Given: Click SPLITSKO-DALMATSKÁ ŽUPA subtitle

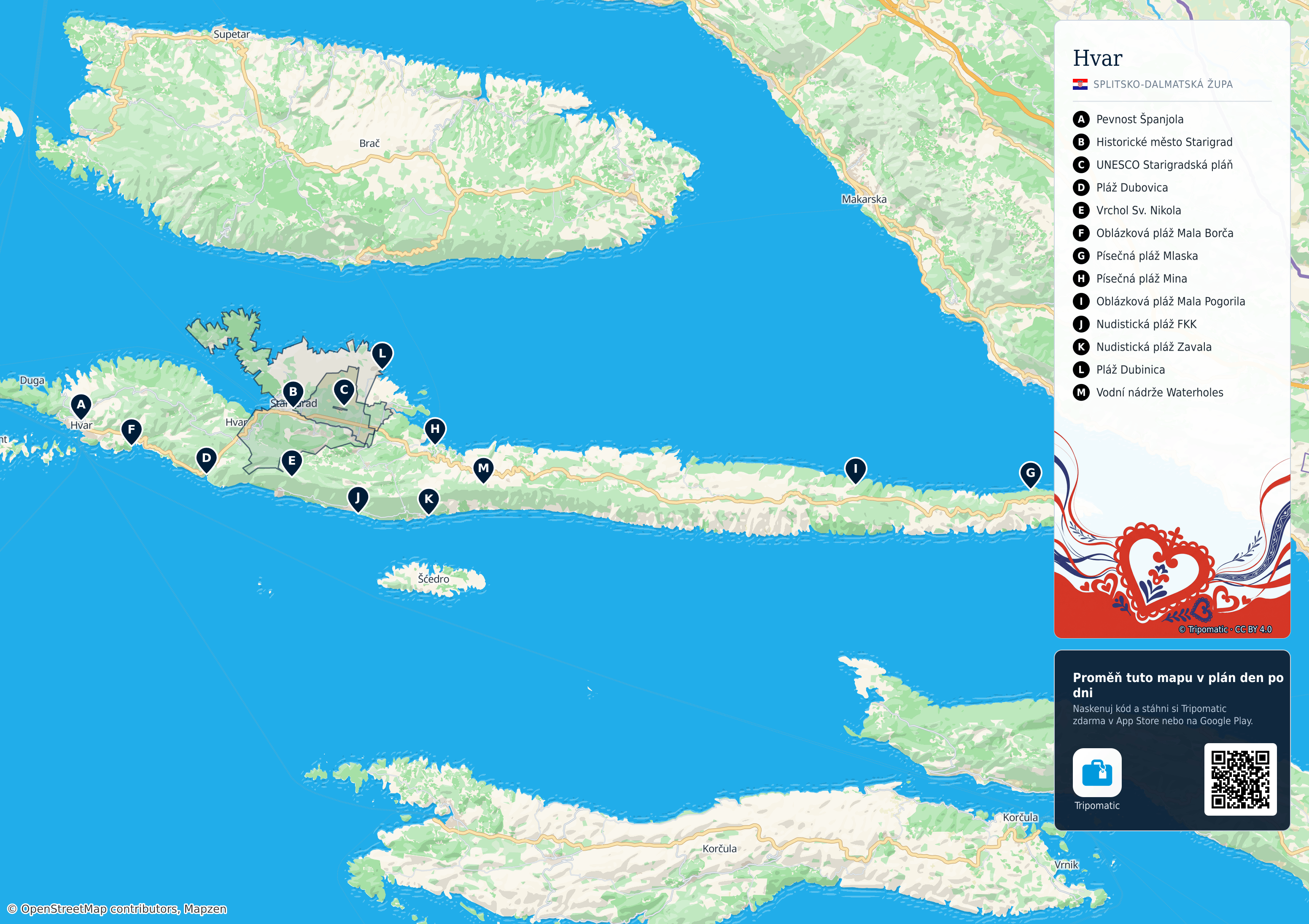Looking at the screenshot, I should [x=1163, y=84].
